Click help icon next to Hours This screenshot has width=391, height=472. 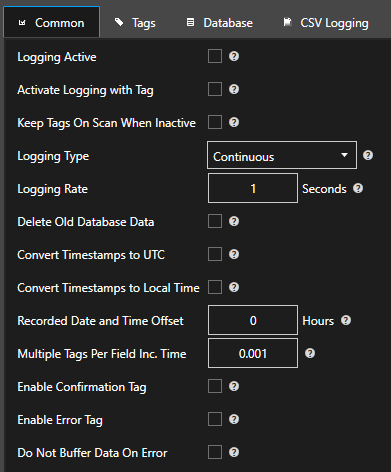pos(346,320)
